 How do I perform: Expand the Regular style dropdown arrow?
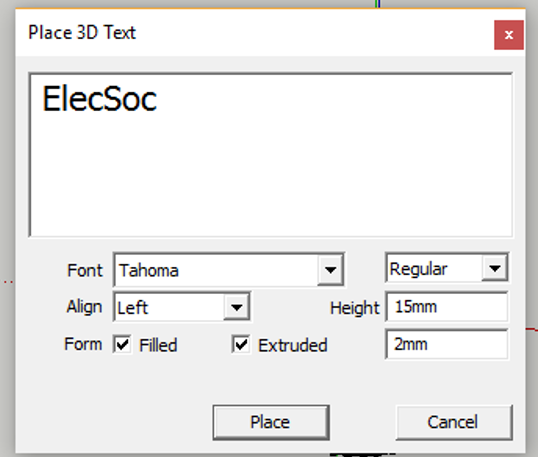494,268
